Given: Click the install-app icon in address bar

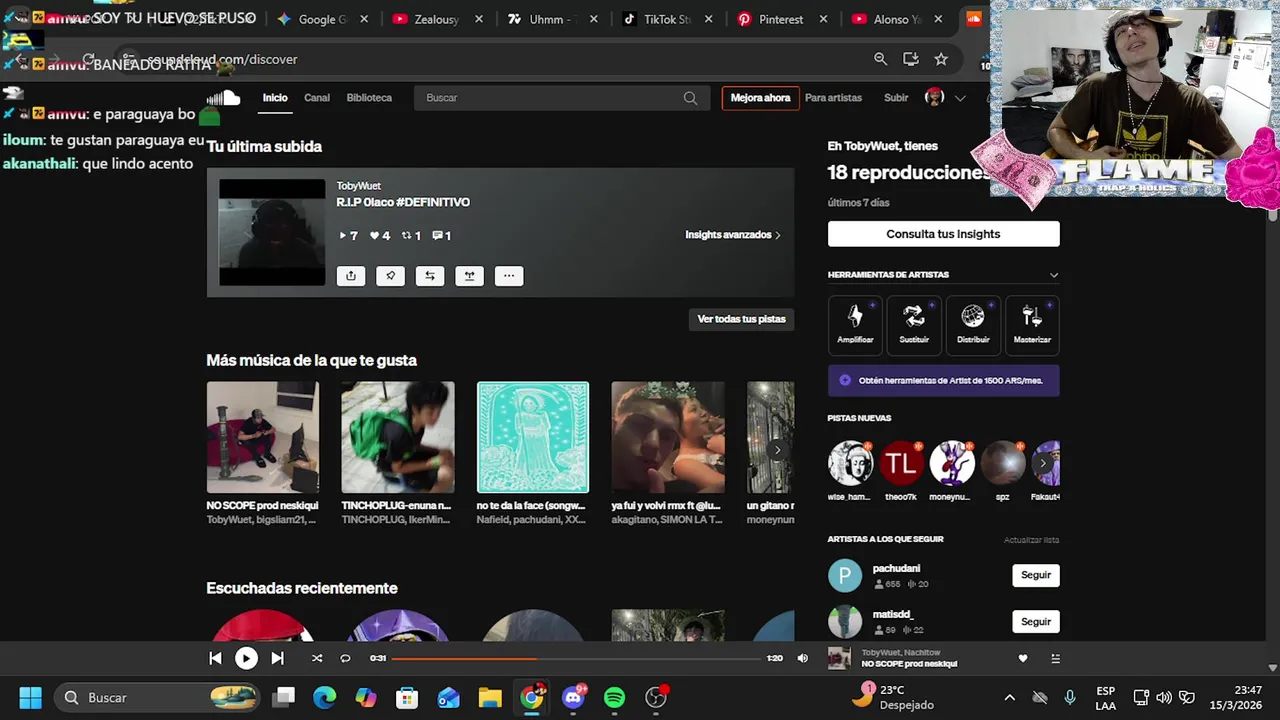Looking at the screenshot, I should coord(910,59).
